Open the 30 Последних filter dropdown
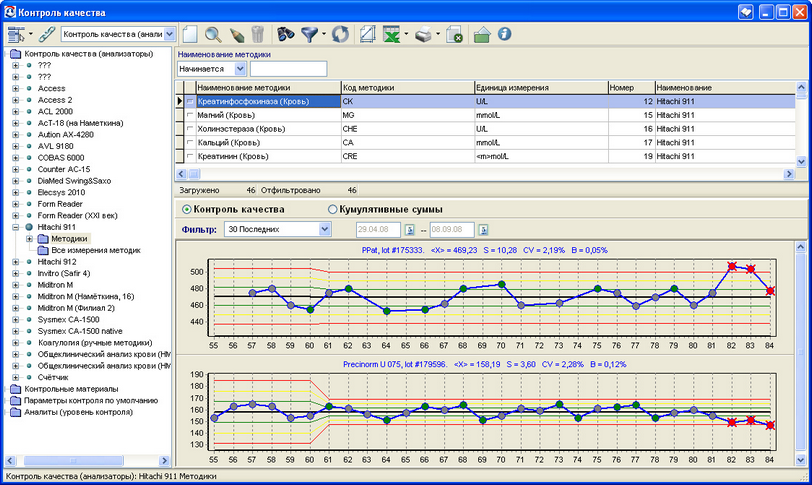The height and width of the screenshot is (485, 812). tap(325, 229)
